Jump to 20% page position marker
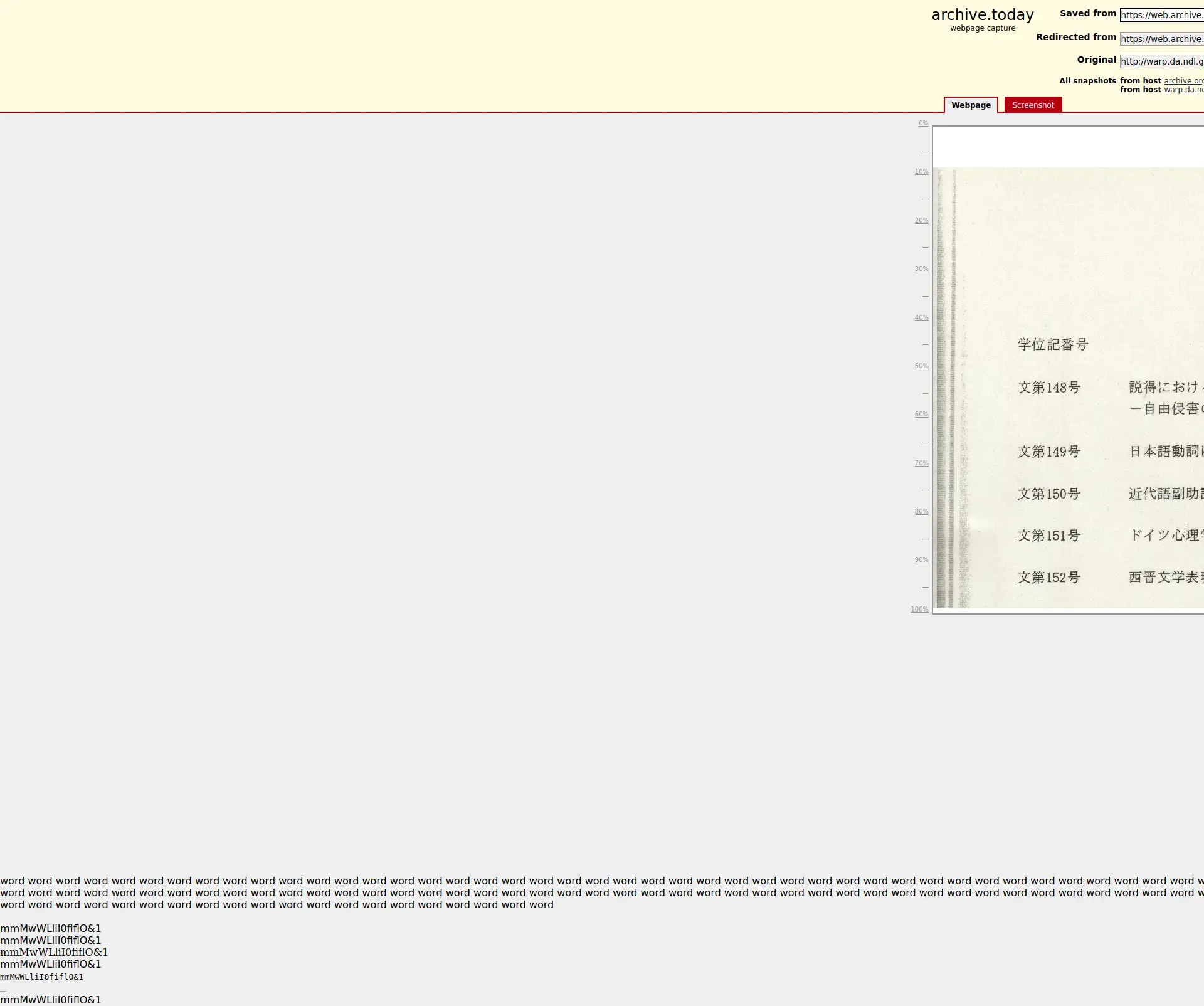The height and width of the screenshot is (1006, 1204). click(x=921, y=221)
